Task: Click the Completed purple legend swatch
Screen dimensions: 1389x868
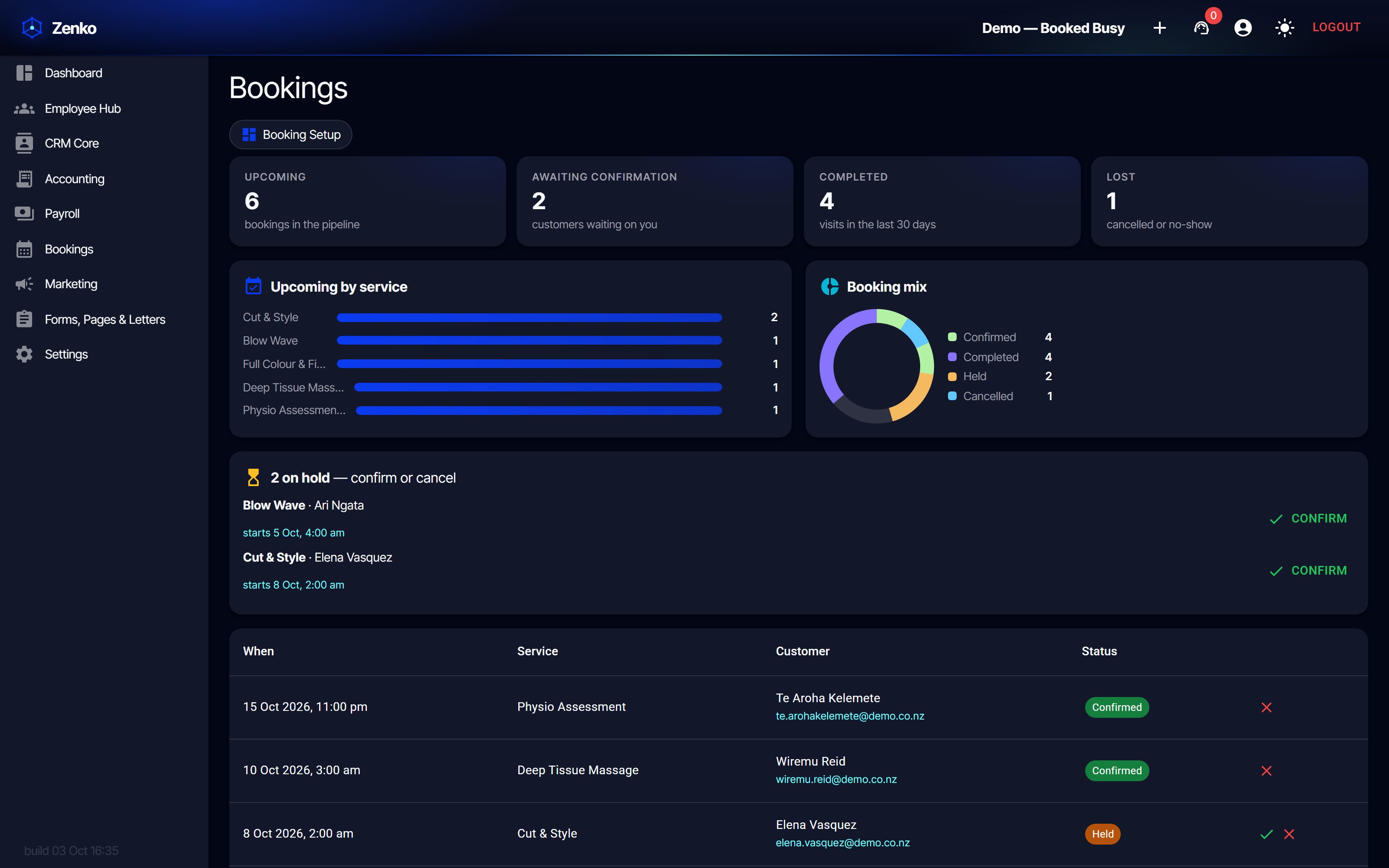Action: coord(952,357)
